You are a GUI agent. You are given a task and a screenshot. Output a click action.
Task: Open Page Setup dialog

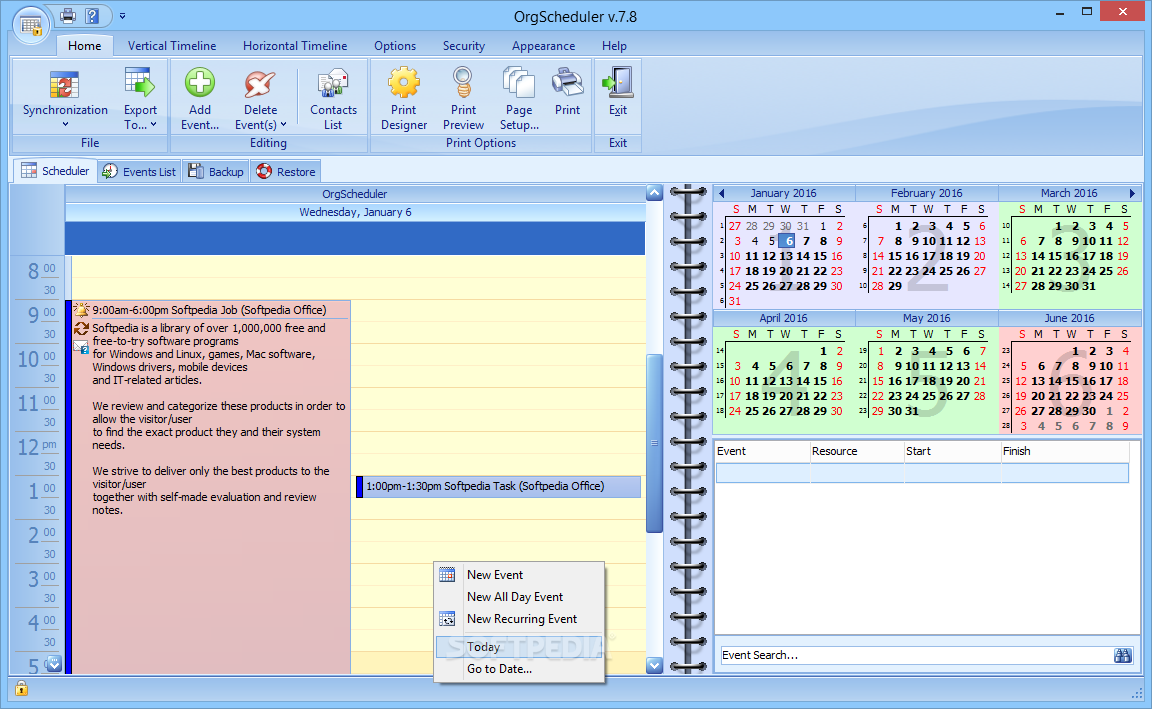click(519, 99)
